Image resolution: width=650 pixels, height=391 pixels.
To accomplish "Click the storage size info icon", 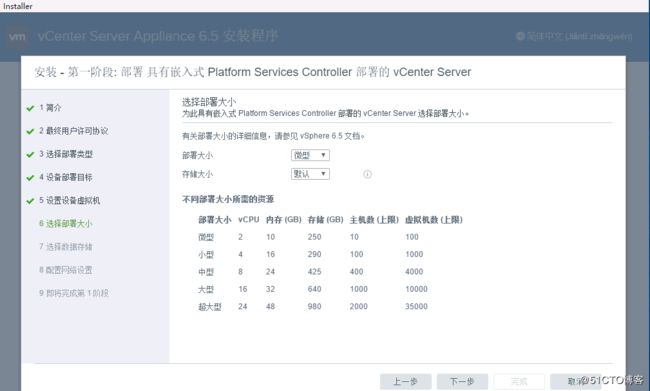I will coord(367,174).
